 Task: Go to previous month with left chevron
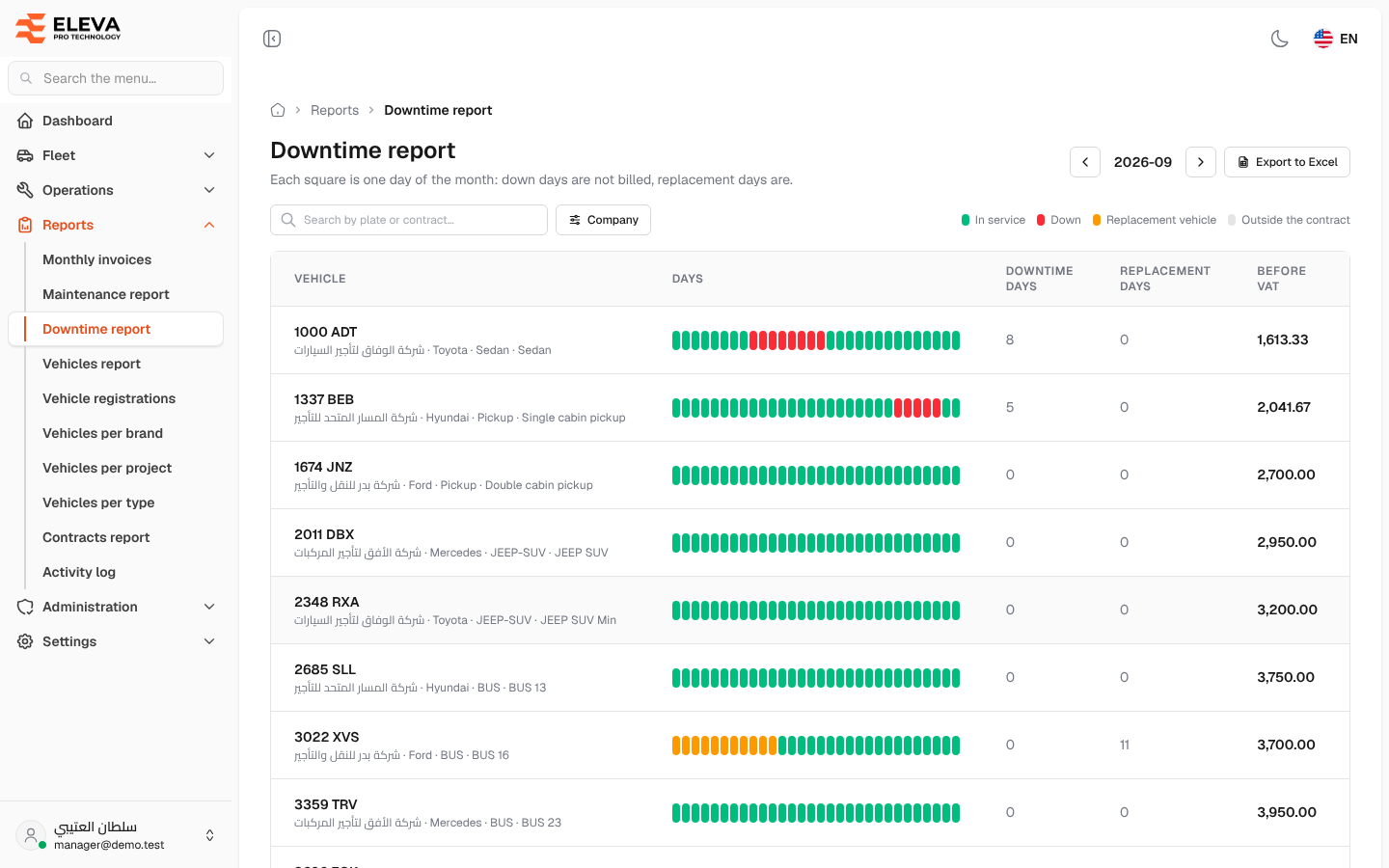click(1085, 162)
